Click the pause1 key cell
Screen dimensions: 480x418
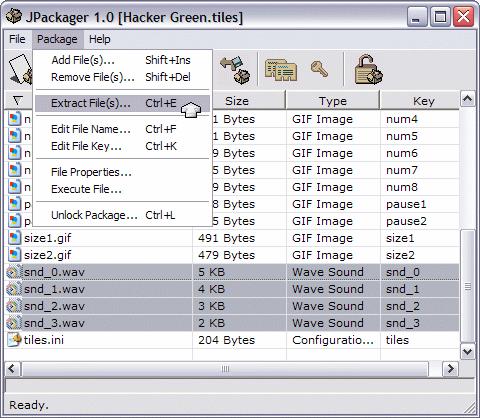tap(406, 204)
